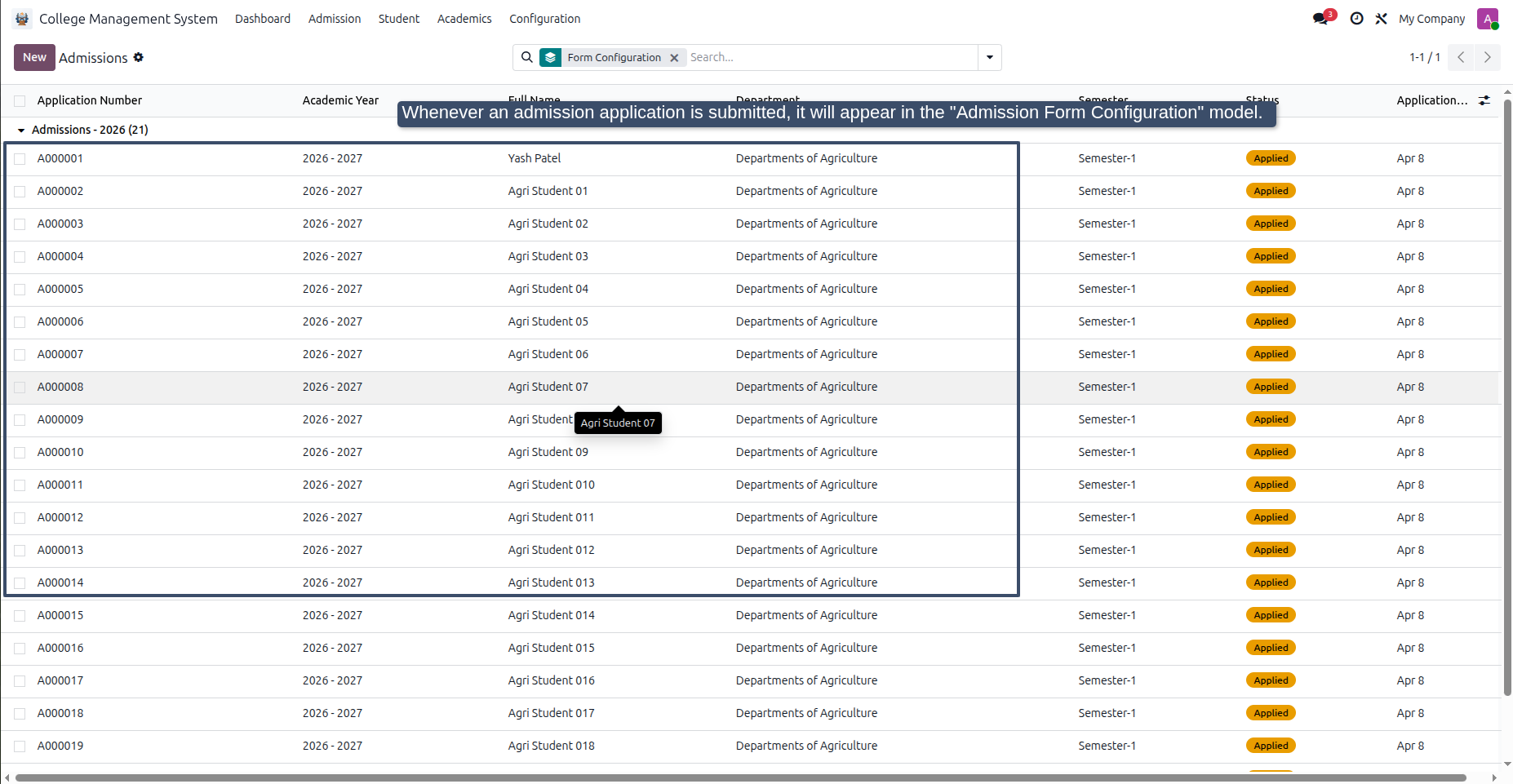This screenshot has height=784, width=1513.
Task: Click the vertical scrollbar
Action: pyautogui.click(x=1507, y=397)
